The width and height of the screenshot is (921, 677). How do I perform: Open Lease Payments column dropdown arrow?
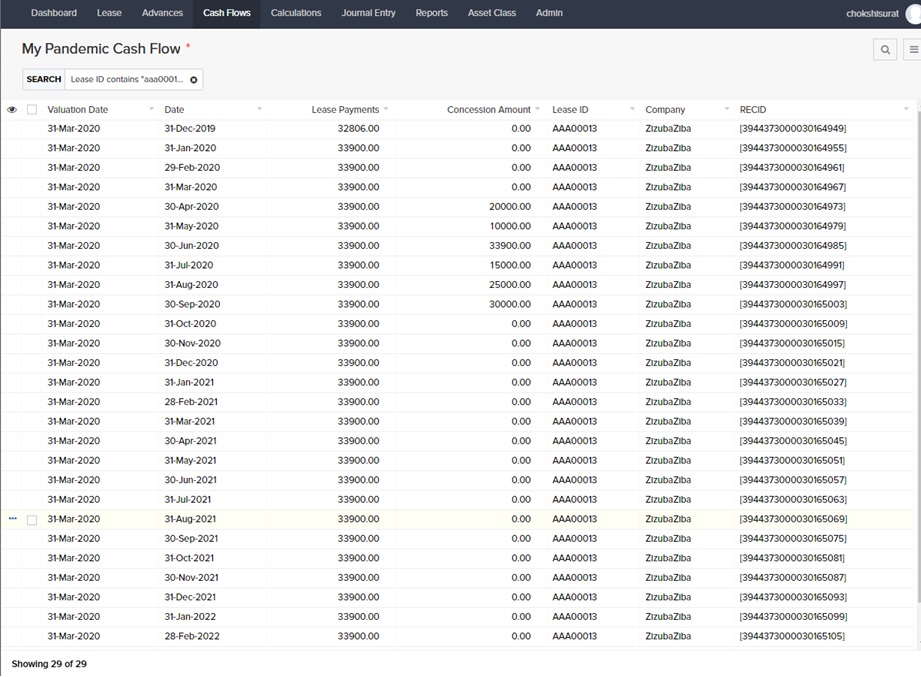pos(386,109)
